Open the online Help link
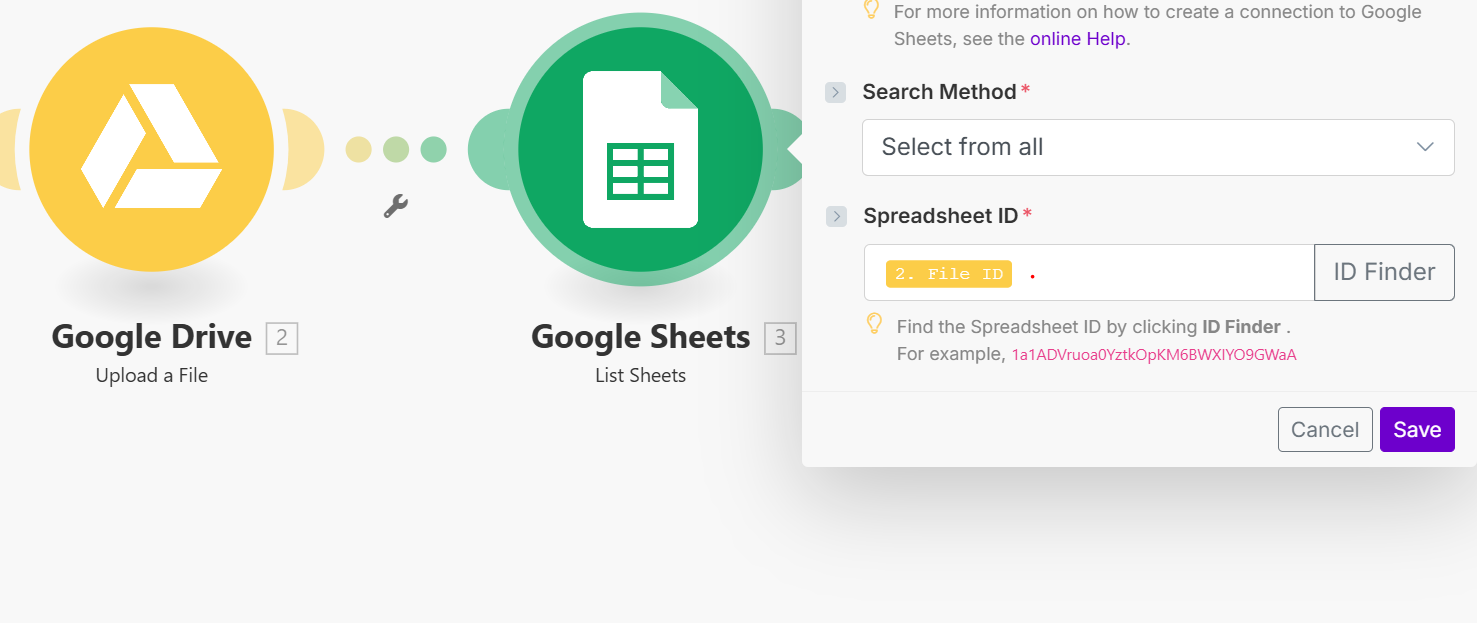 coord(1078,39)
